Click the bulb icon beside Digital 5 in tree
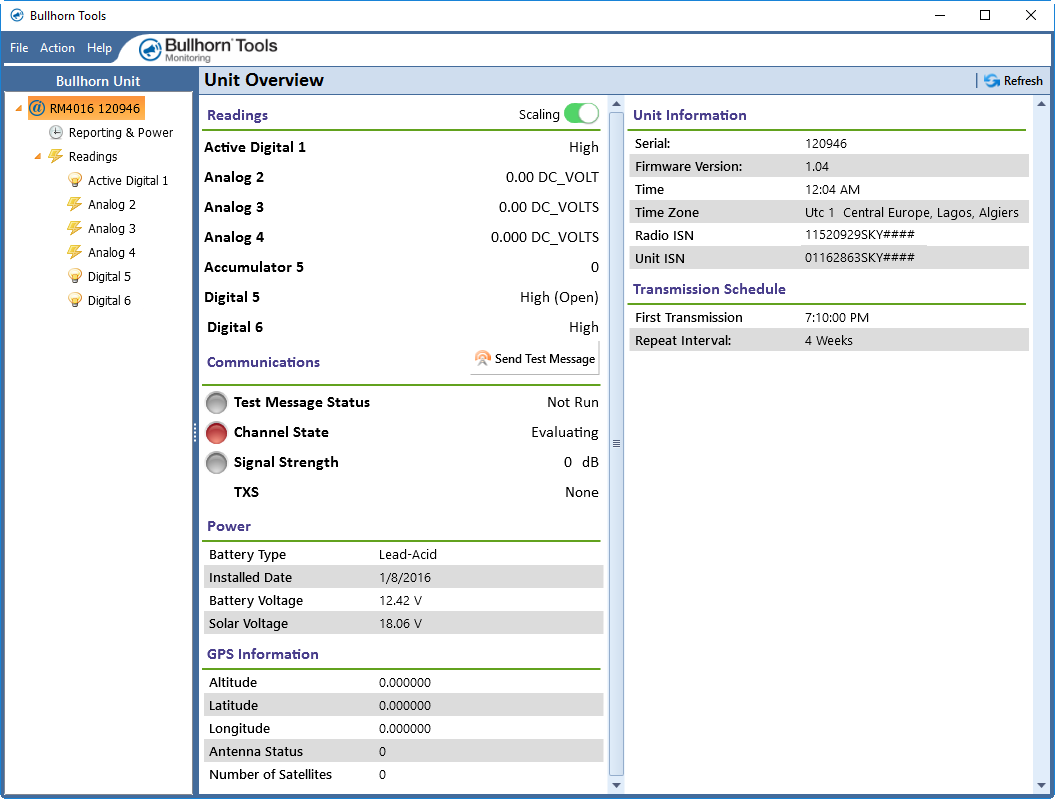1055x799 pixels. pos(75,276)
